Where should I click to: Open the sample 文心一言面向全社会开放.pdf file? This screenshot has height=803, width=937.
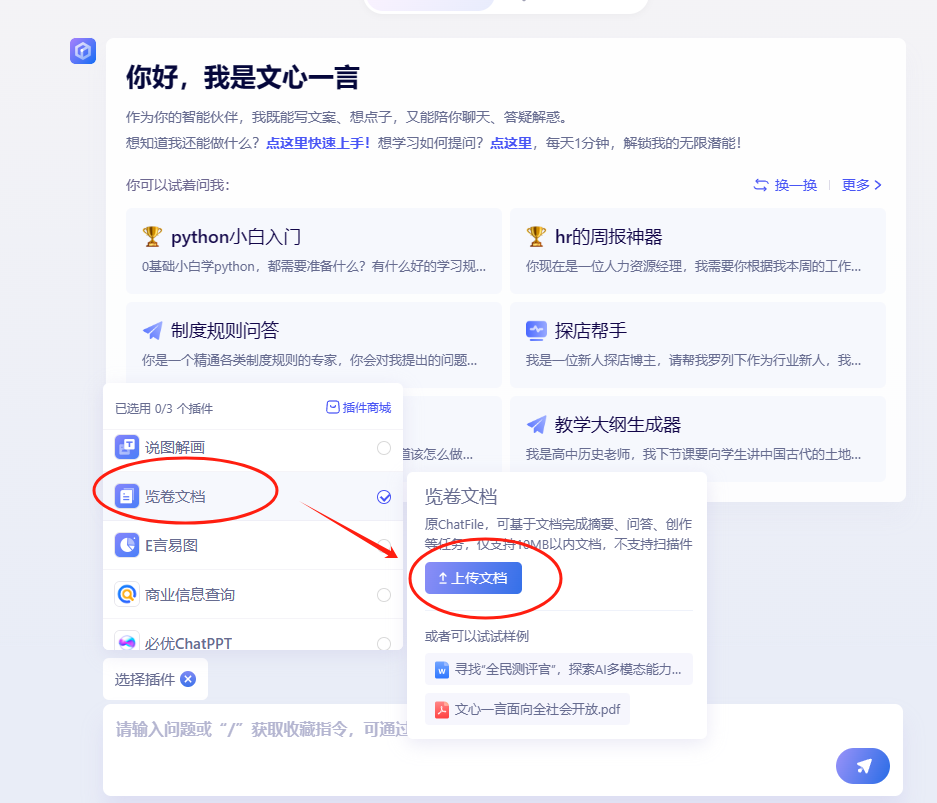click(x=527, y=709)
